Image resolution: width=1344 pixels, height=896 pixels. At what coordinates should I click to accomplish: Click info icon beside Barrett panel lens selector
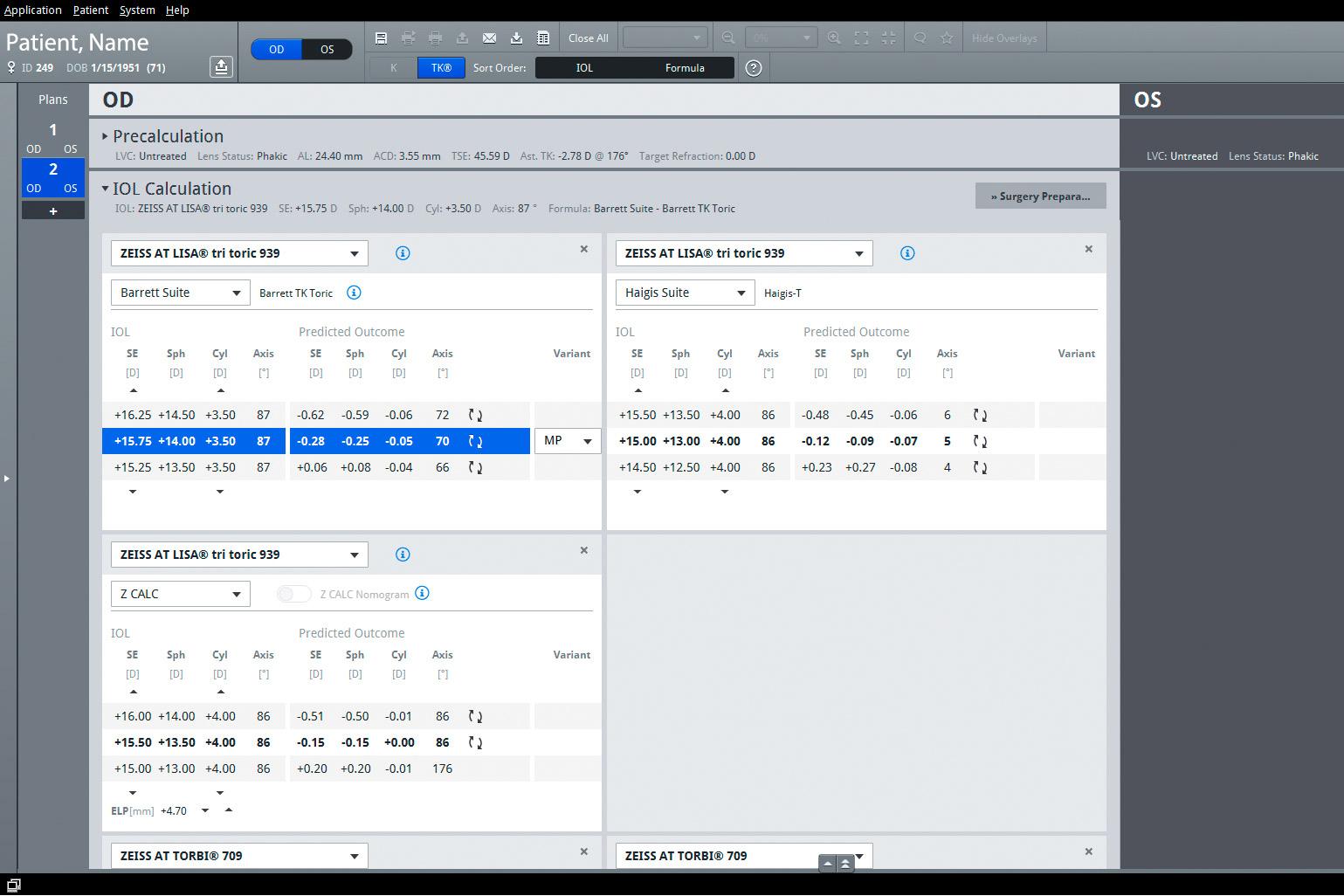403,253
